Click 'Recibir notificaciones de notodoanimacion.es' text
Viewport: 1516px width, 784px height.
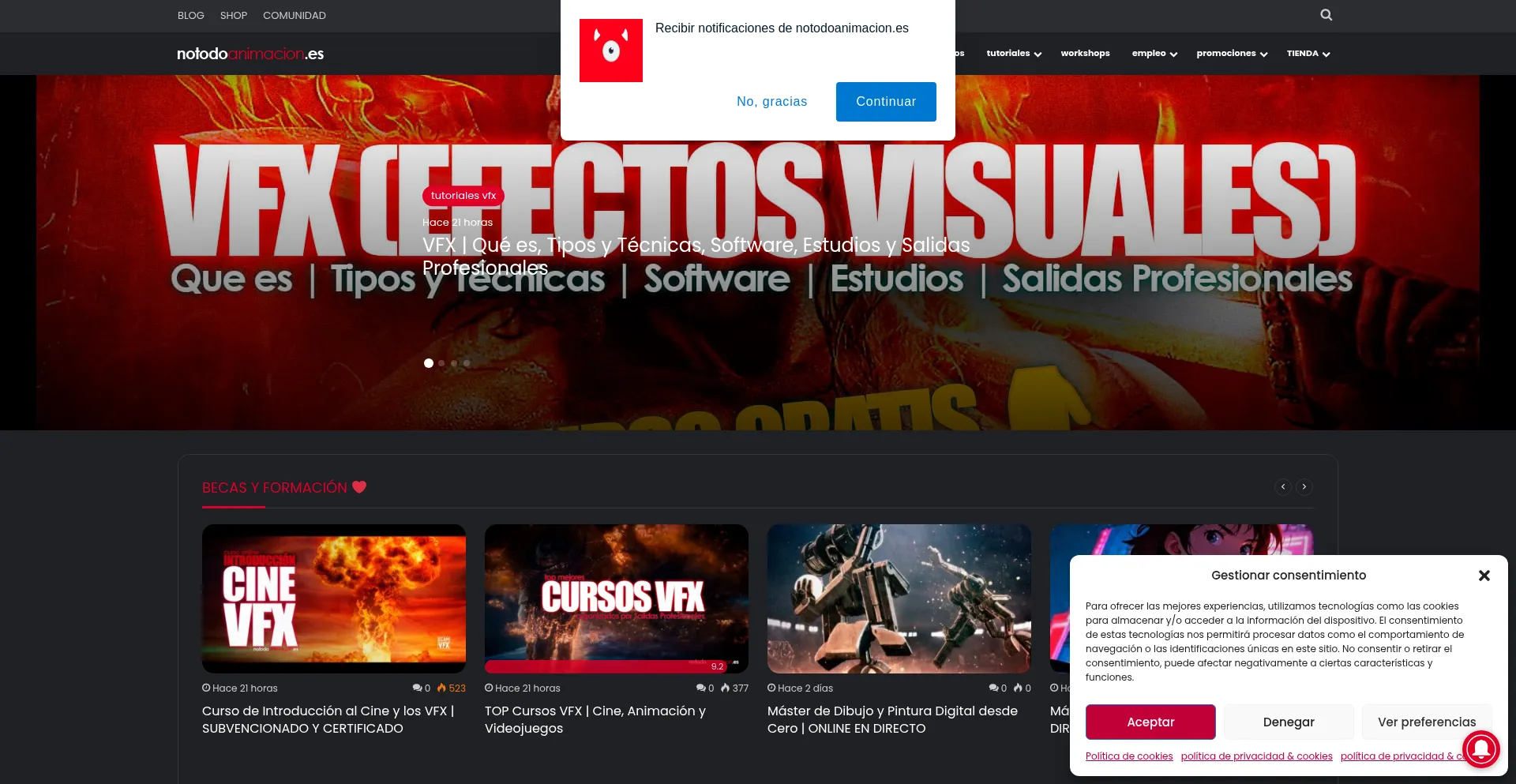(x=782, y=28)
